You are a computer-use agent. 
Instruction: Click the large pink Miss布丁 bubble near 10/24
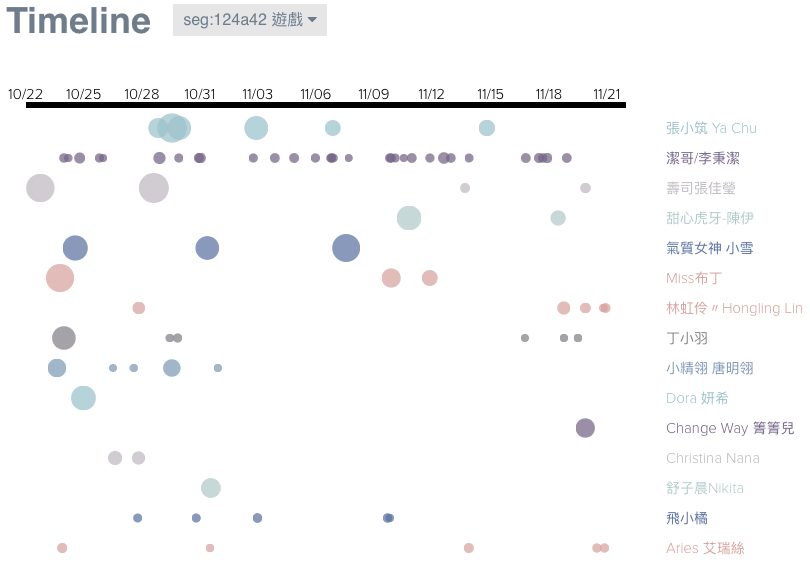60,278
